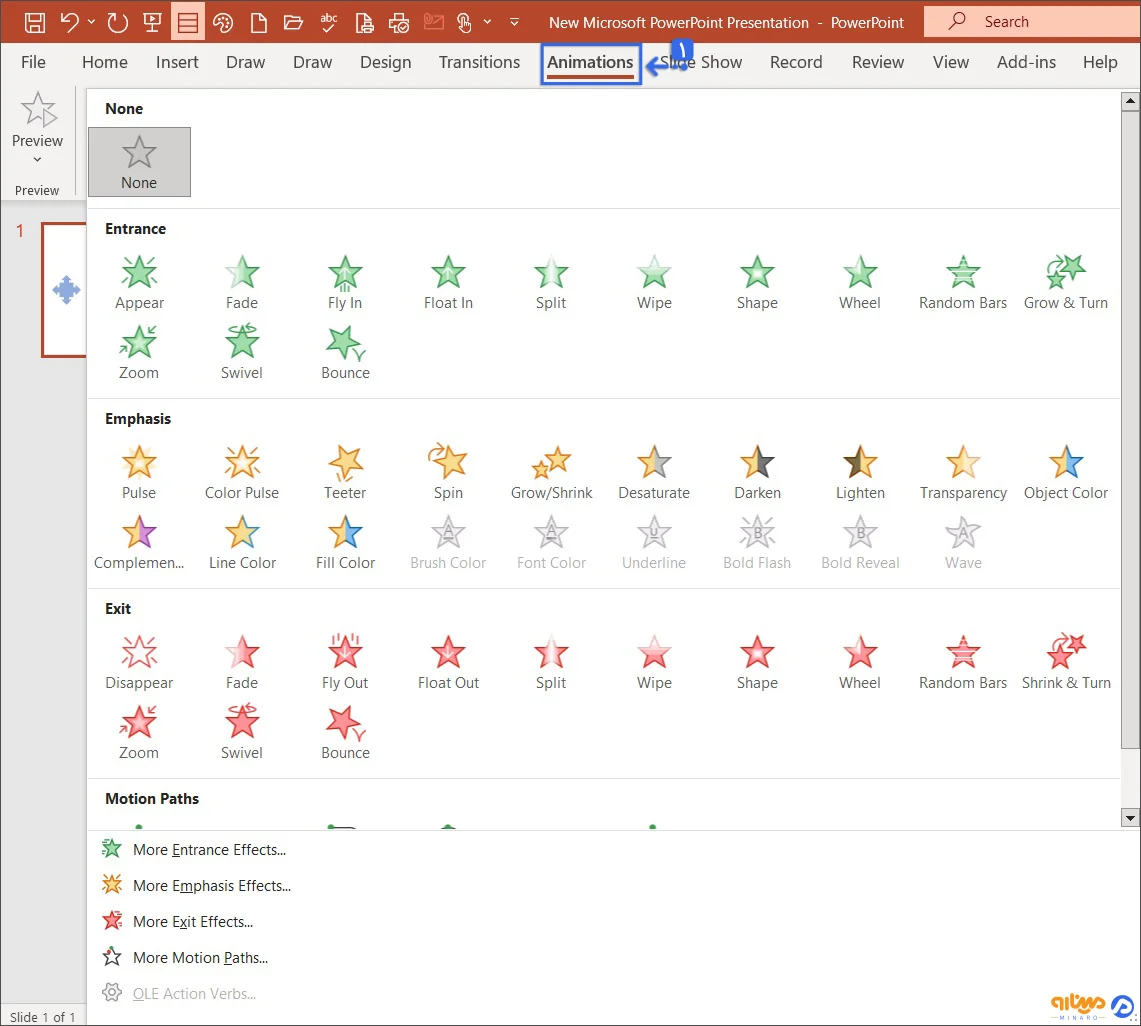Select the Disappear exit animation

coord(139,663)
